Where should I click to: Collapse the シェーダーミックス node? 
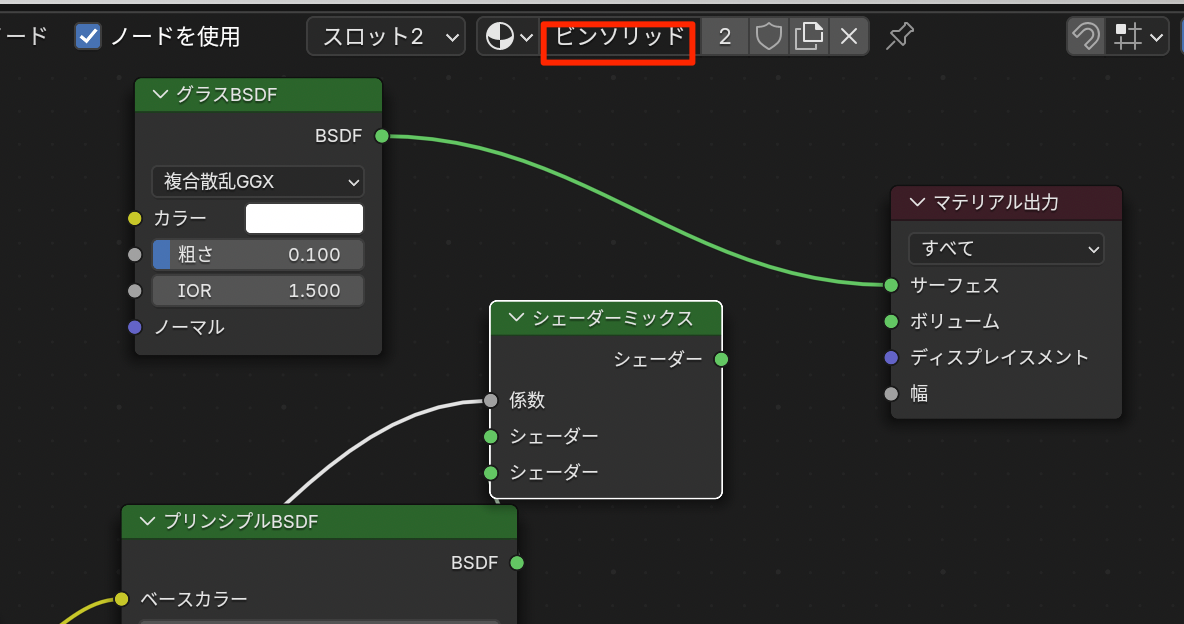click(x=516, y=318)
